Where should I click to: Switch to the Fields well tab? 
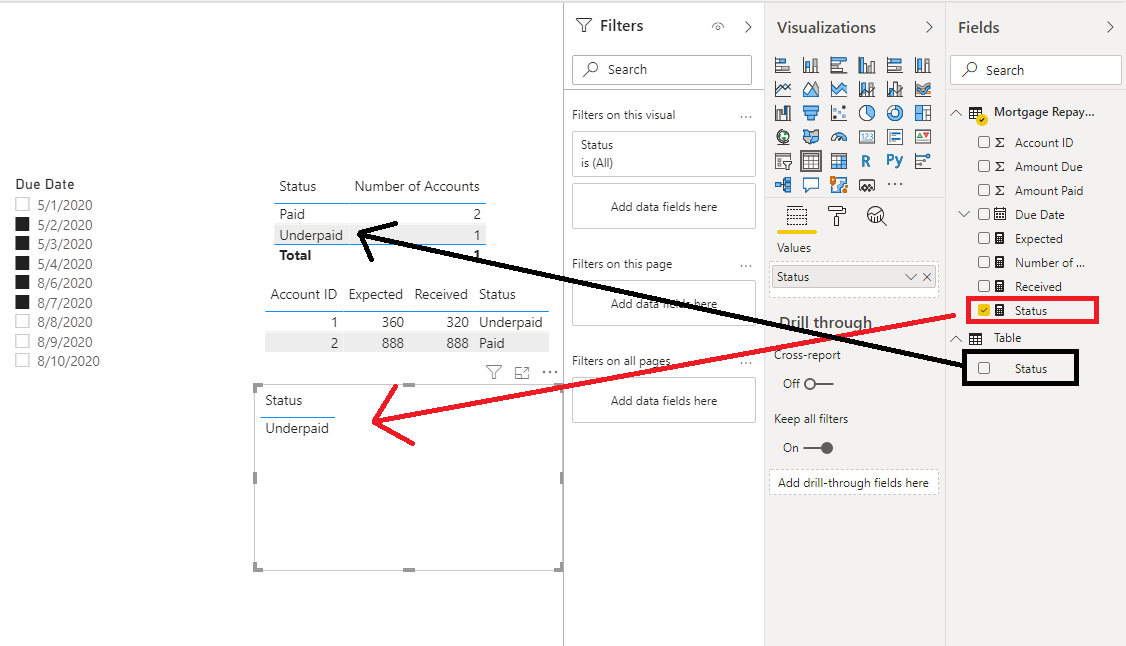(x=796, y=216)
